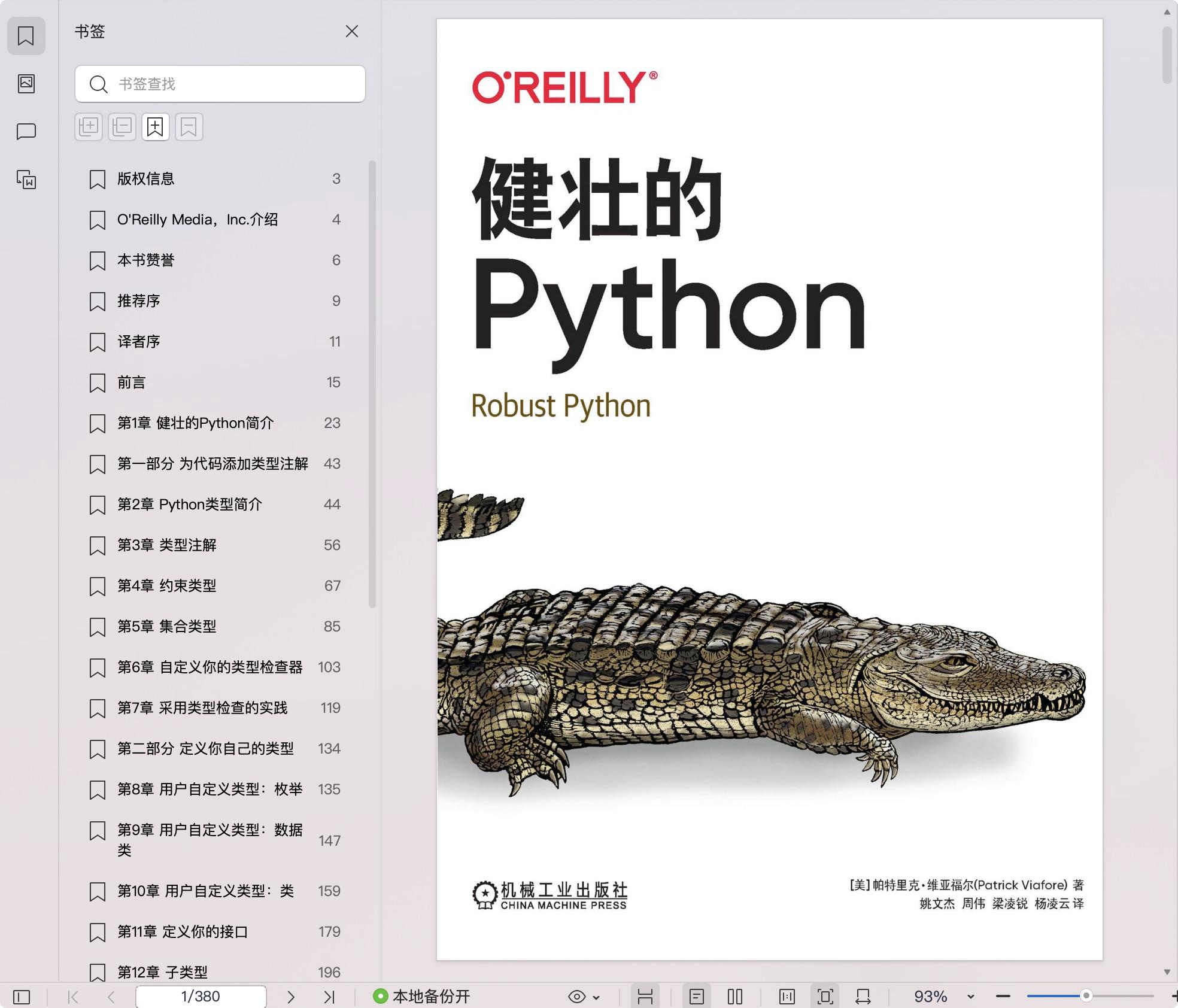Open eye mode dropdown arrow
This screenshot has height=1008, width=1178.
point(596,997)
